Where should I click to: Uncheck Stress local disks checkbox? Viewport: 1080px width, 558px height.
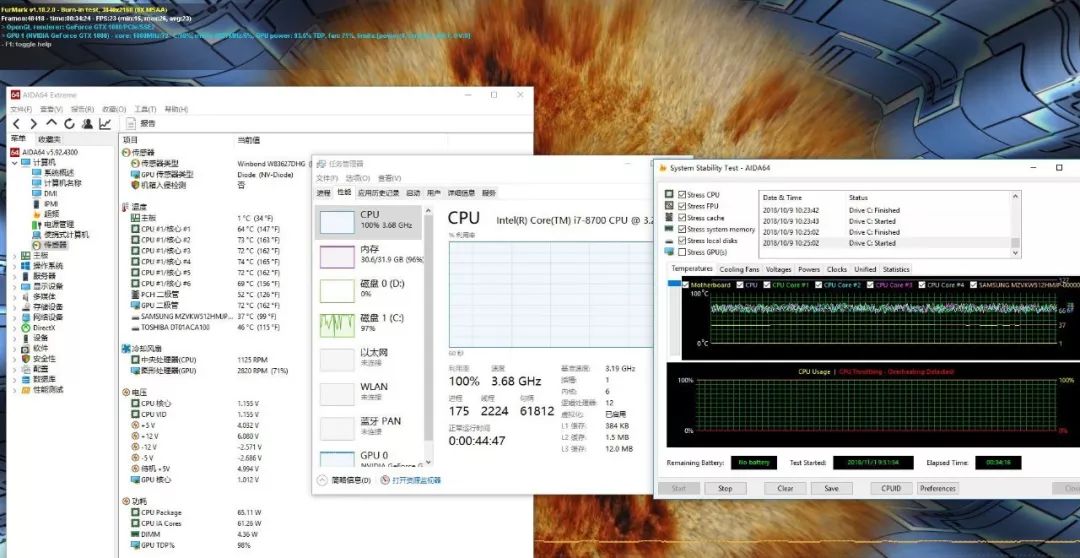pyautogui.click(x=682, y=240)
